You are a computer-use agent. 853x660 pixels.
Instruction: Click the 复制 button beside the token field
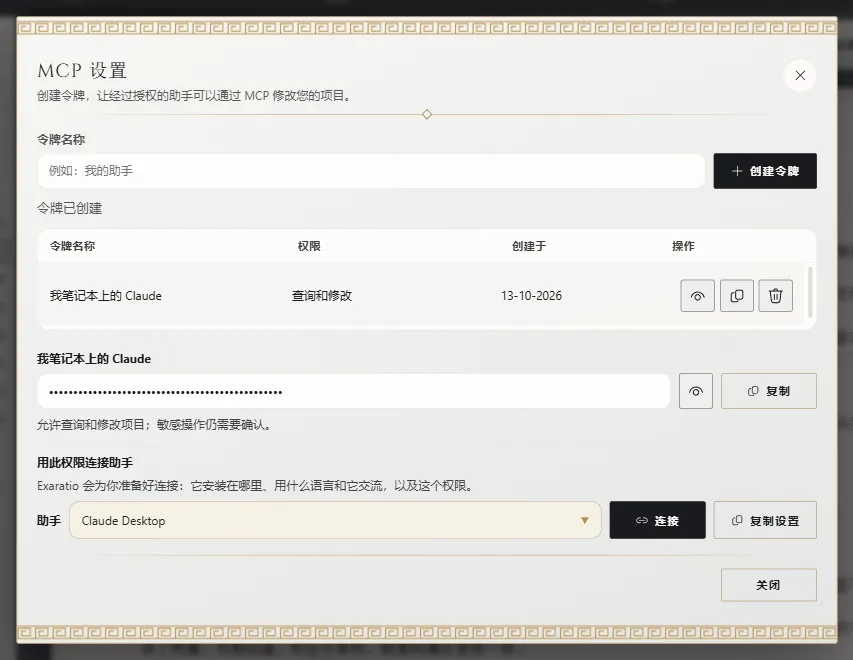[x=769, y=391]
